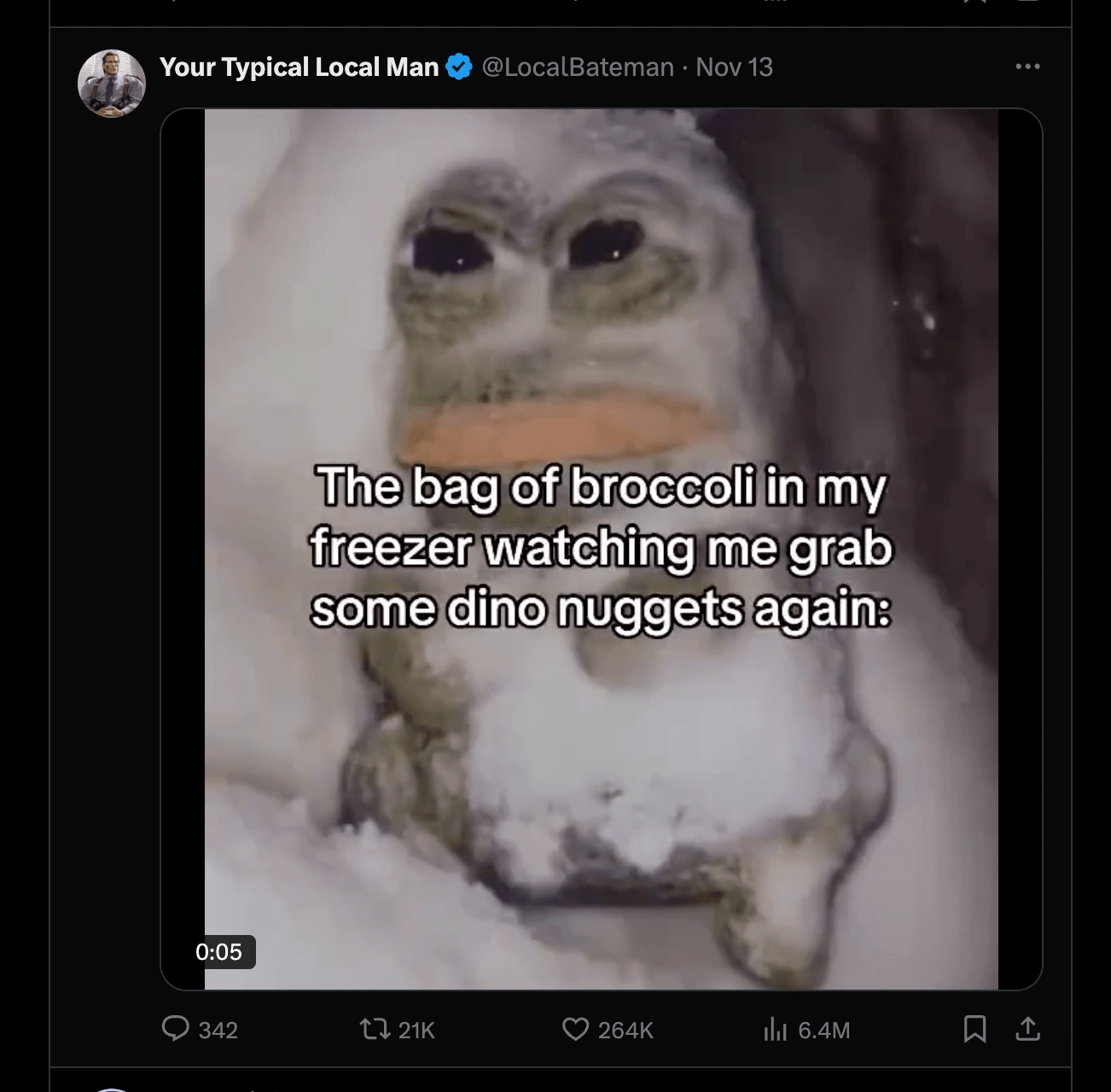Click the blue verified badge
The image size is (1111, 1092).
pyautogui.click(x=459, y=67)
